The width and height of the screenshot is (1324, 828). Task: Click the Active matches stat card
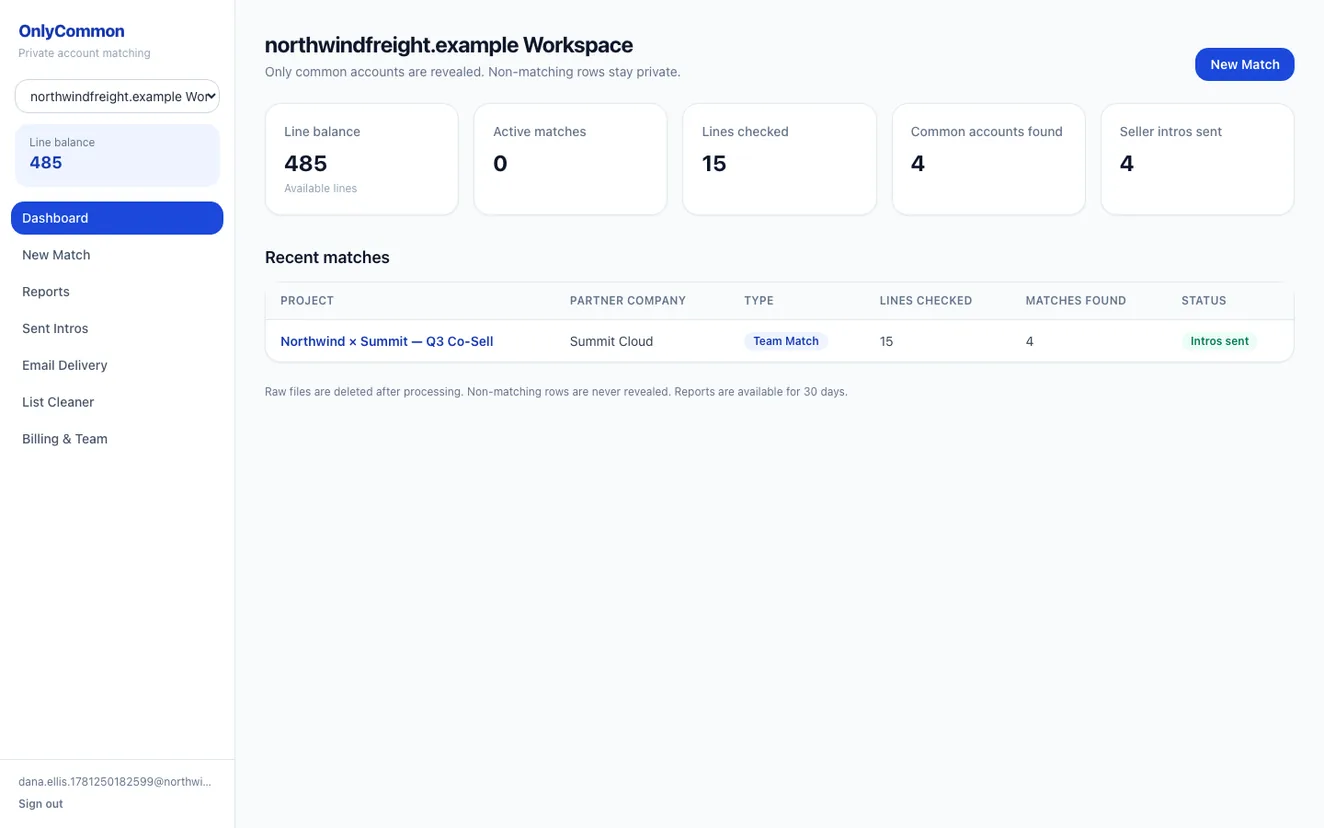click(570, 159)
